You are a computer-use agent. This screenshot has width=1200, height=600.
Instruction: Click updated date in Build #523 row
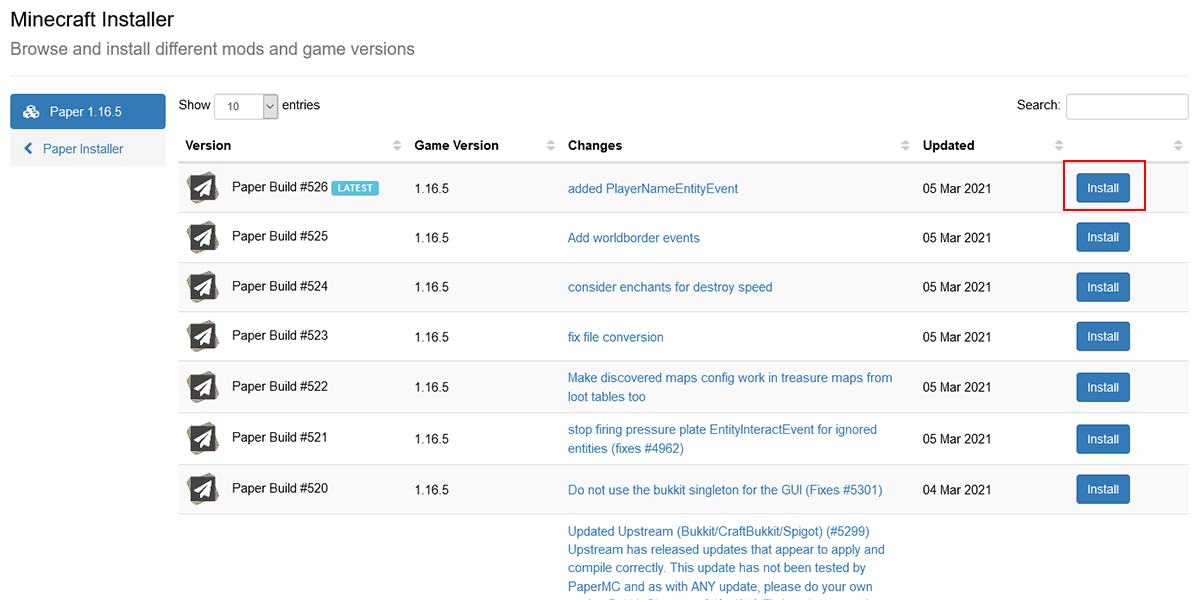[957, 337]
